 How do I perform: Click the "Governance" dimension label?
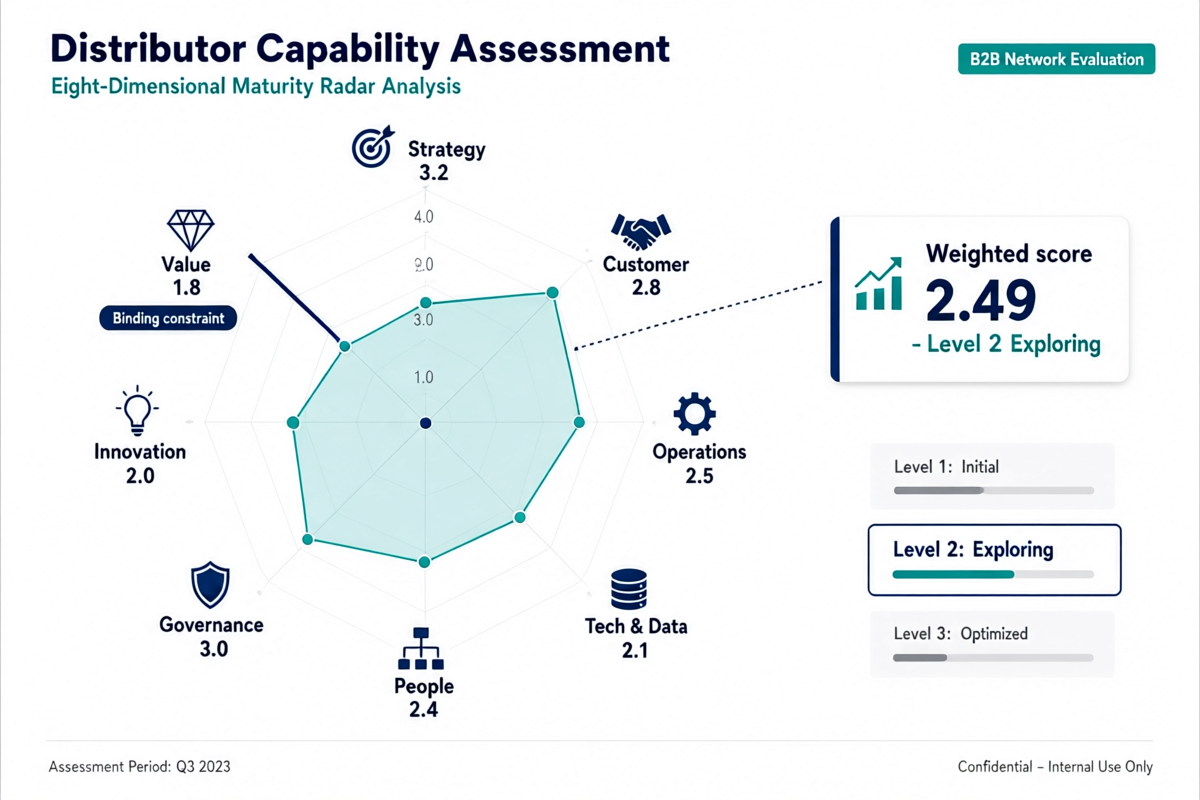(x=212, y=625)
